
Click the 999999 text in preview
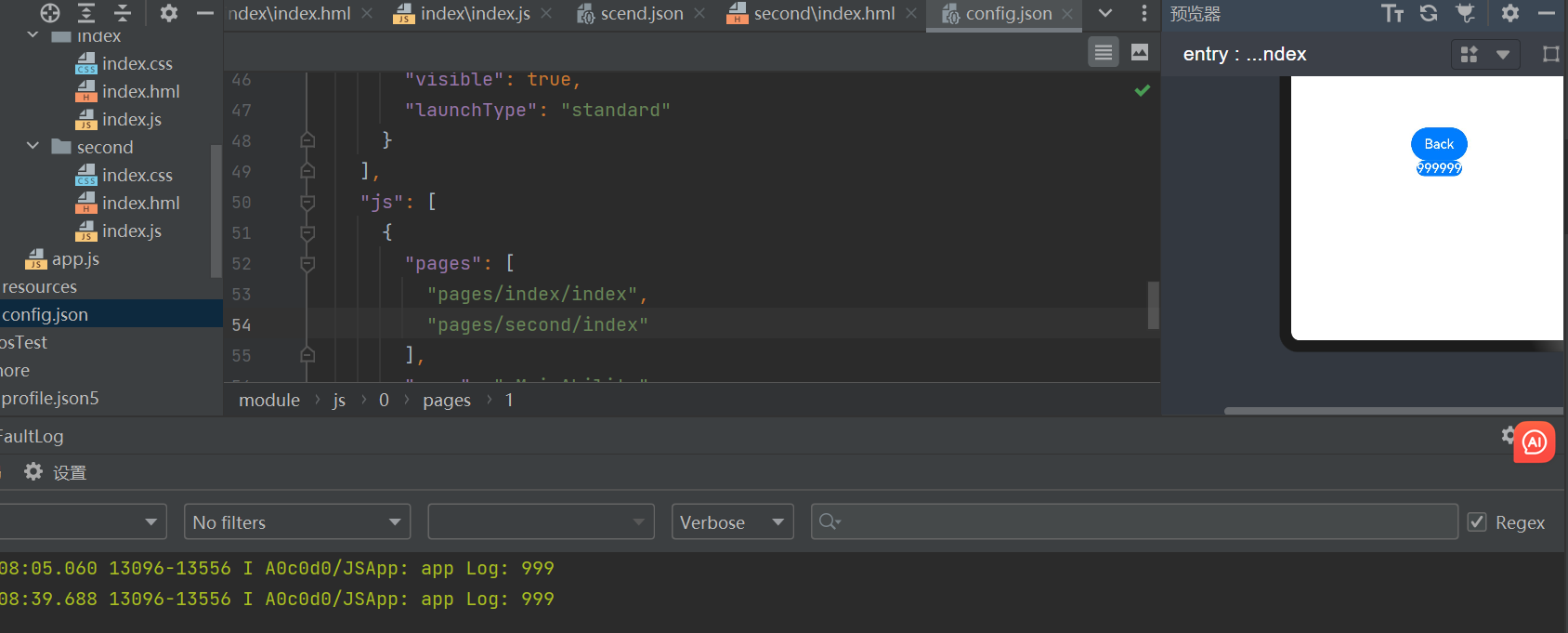click(1439, 168)
